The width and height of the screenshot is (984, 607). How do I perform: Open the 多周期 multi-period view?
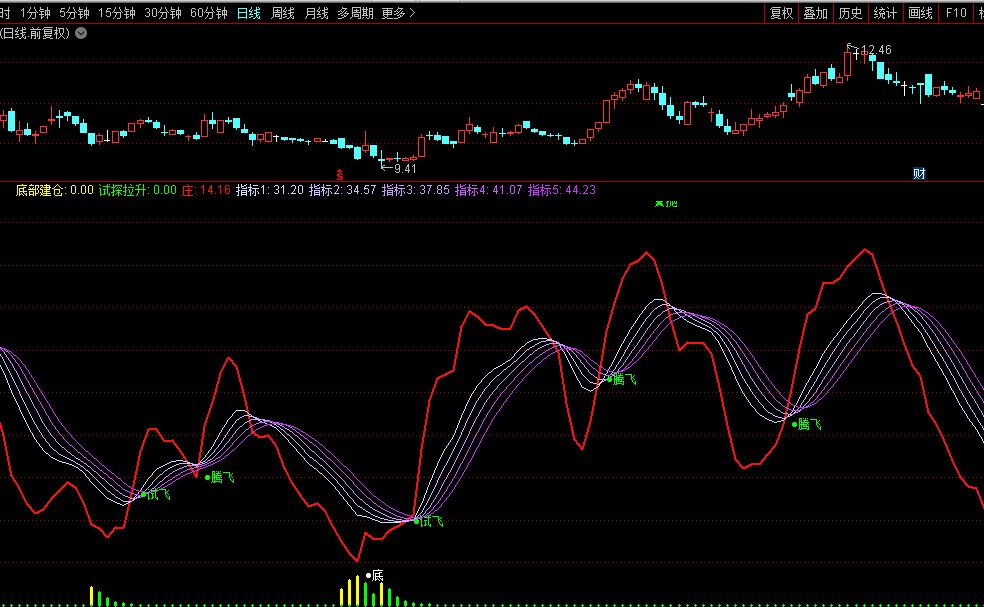(355, 13)
